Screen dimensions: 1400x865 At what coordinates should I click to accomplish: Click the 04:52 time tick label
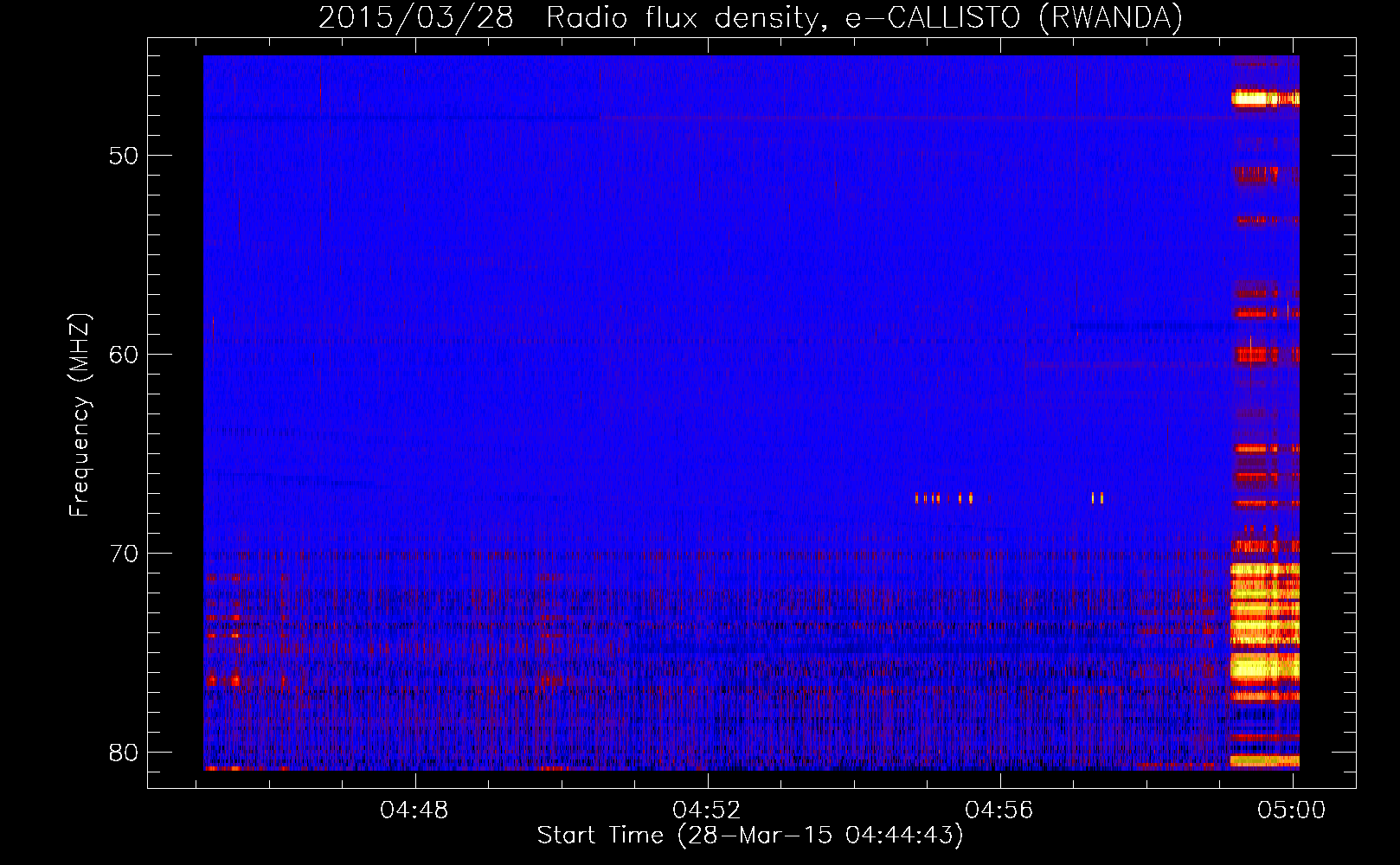707,811
